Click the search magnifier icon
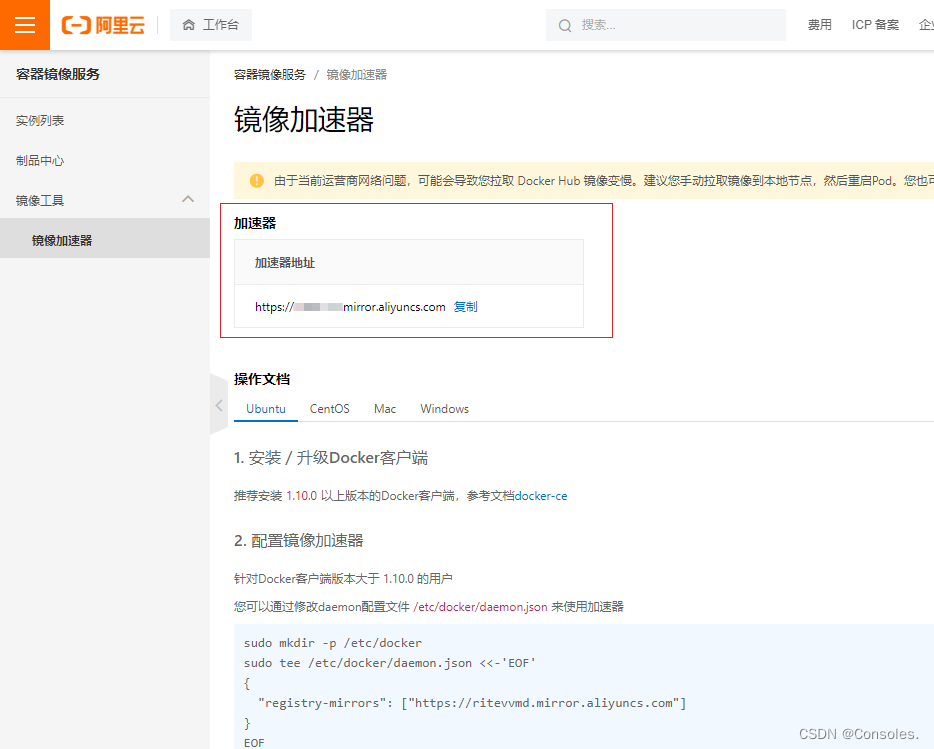Screen dimensions: 934x749 [x=565, y=25]
